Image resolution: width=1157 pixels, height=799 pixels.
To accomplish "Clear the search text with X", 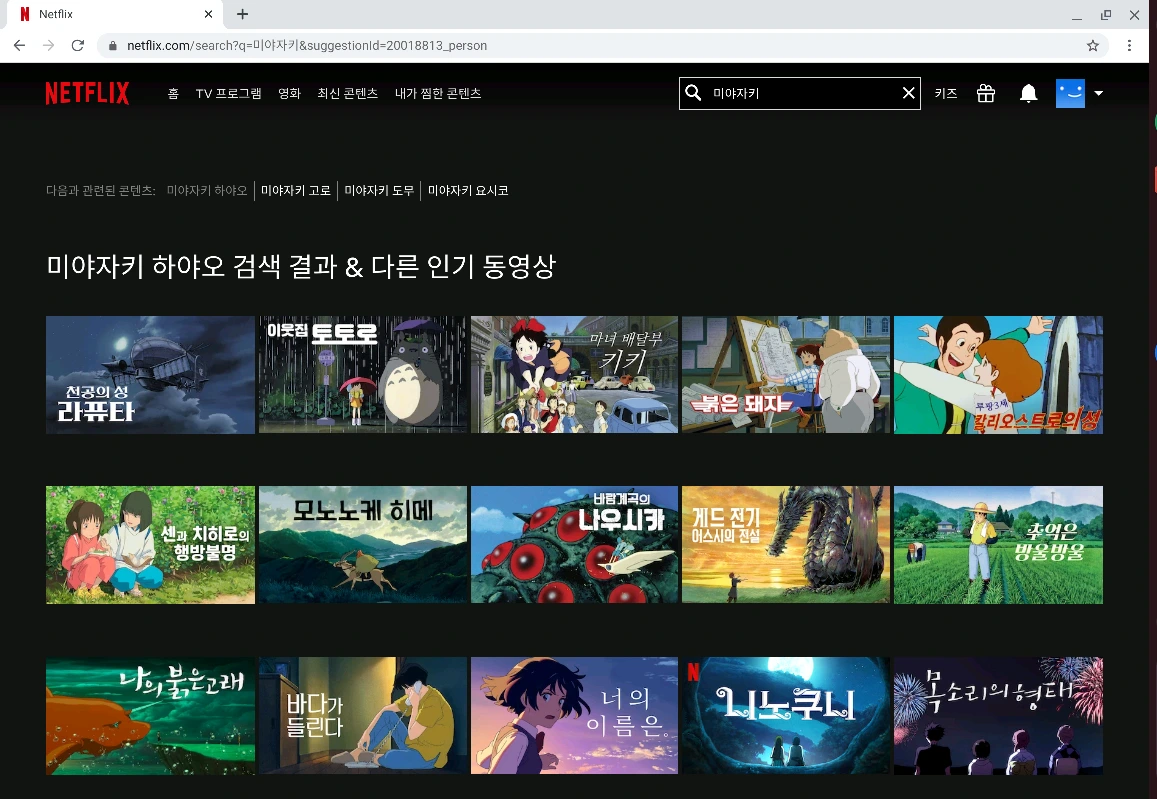I will [x=908, y=93].
